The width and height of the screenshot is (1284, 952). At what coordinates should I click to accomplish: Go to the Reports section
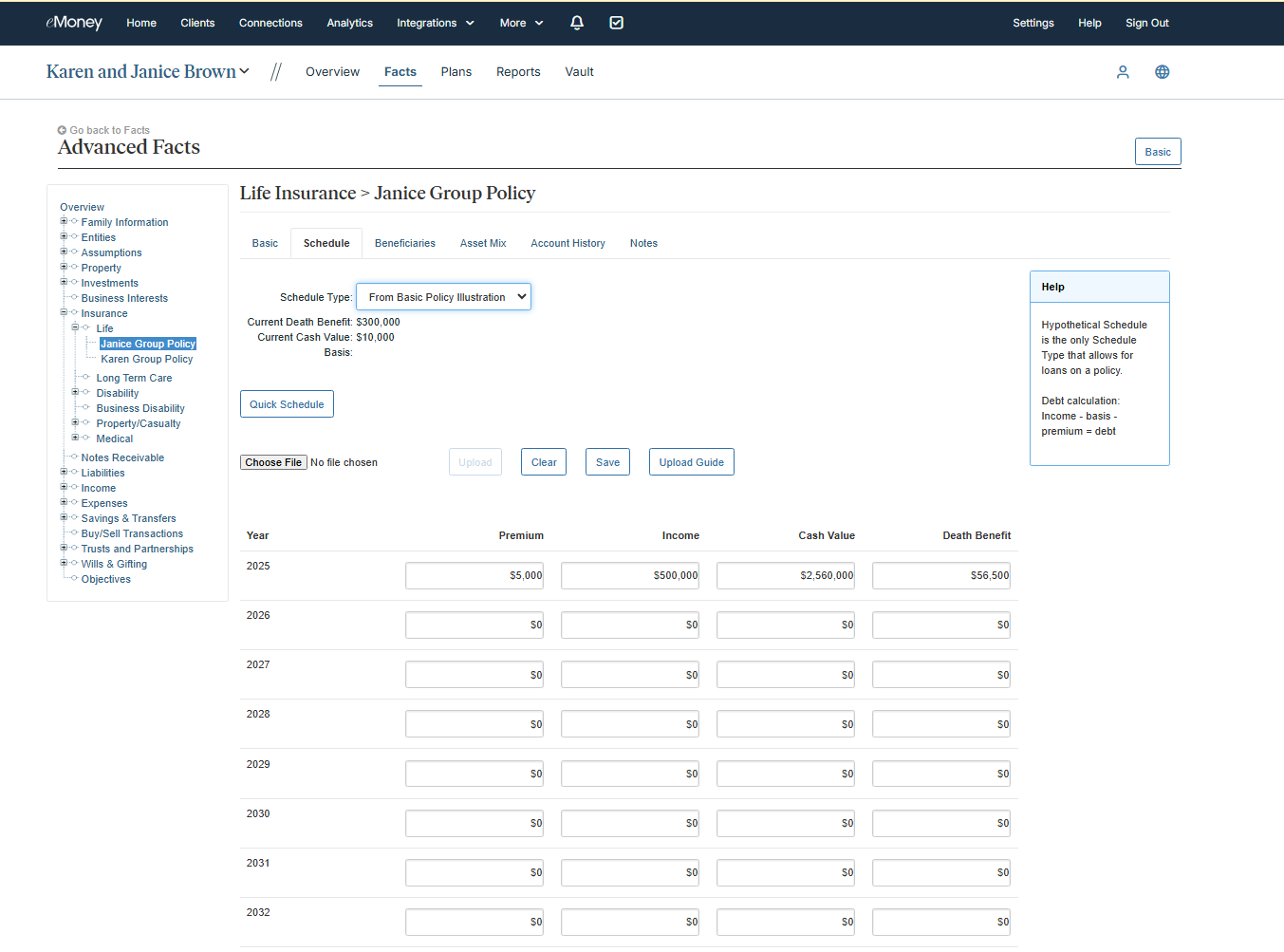518,72
